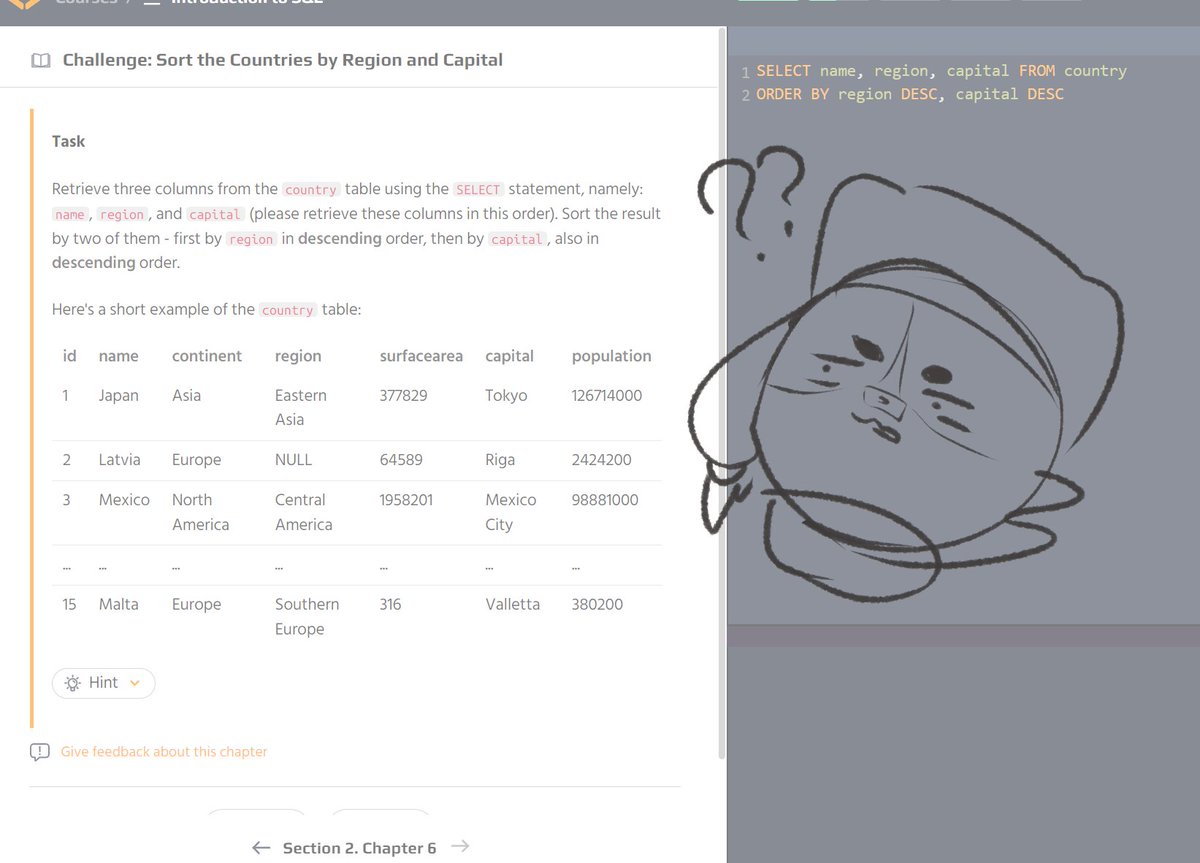Click the 'Task' heading
This screenshot has height=863, width=1200.
[x=68, y=141]
